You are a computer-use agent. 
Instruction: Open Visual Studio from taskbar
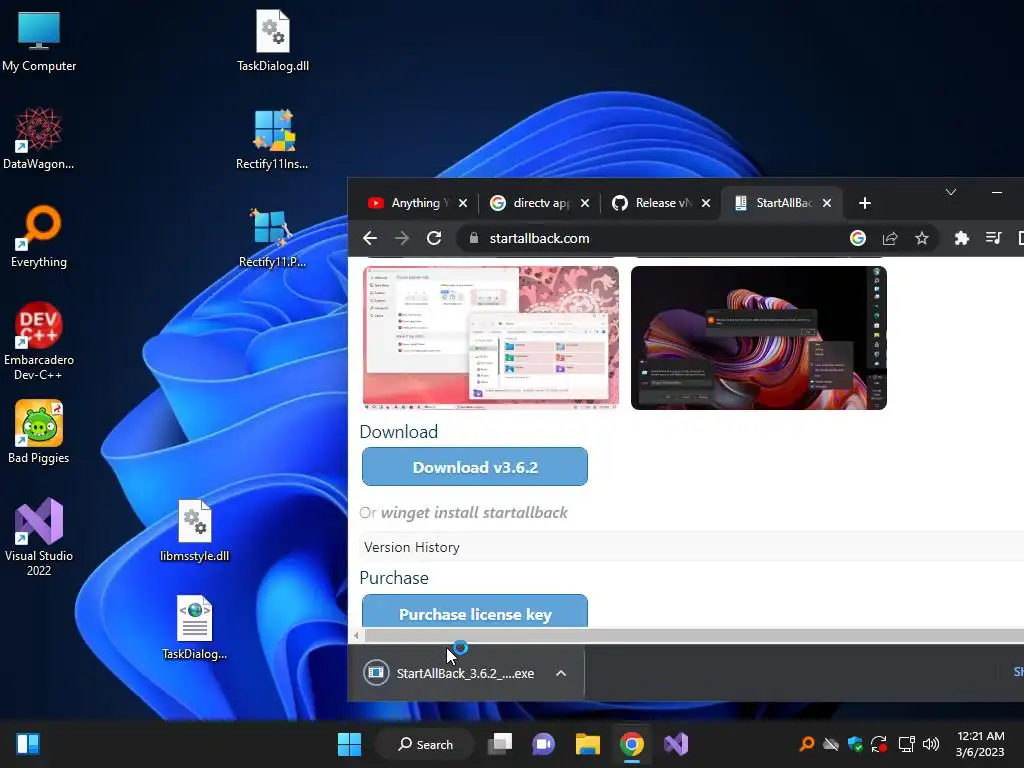[676, 744]
